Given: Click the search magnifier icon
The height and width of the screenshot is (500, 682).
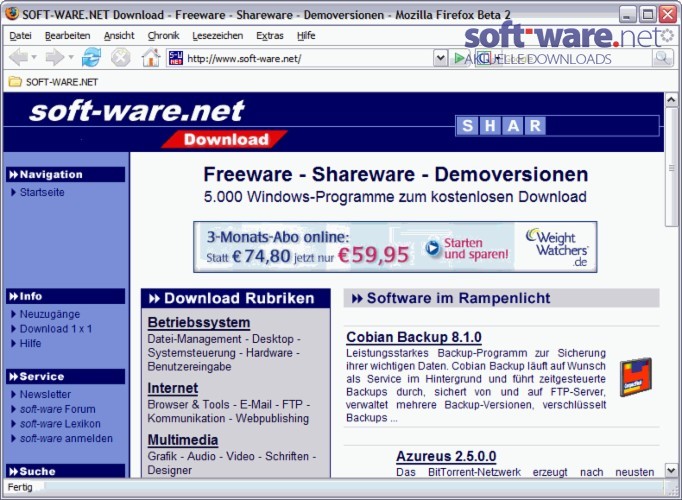Looking at the screenshot, I should (x=662, y=58).
